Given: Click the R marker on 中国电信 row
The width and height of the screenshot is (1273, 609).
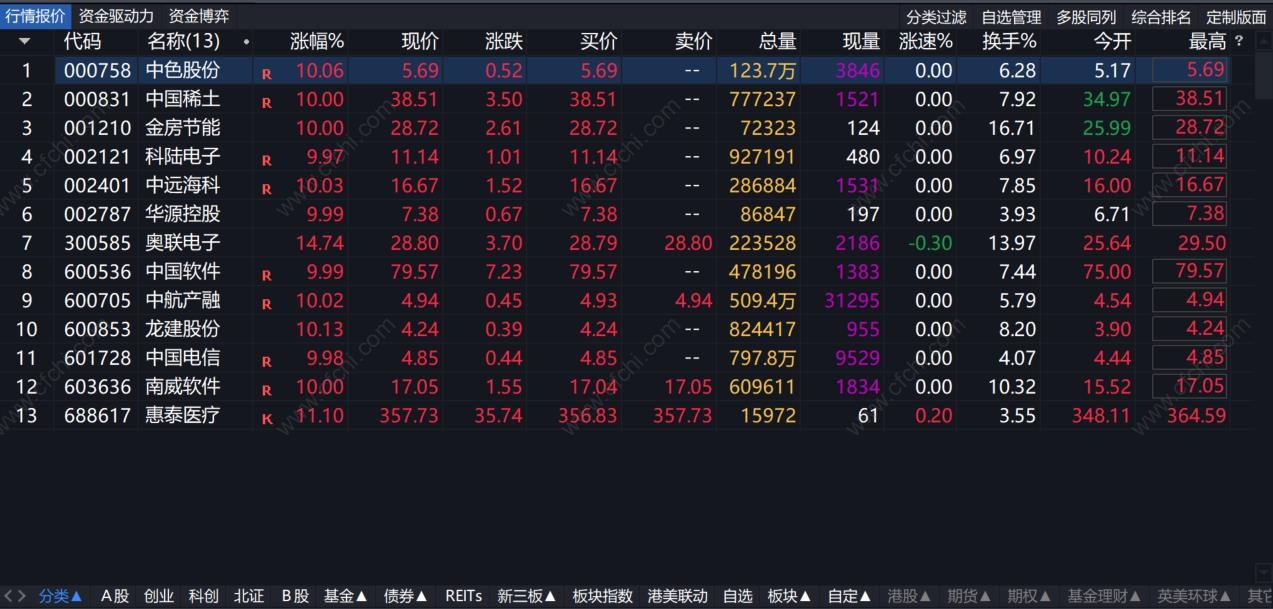Looking at the screenshot, I should [267, 361].
